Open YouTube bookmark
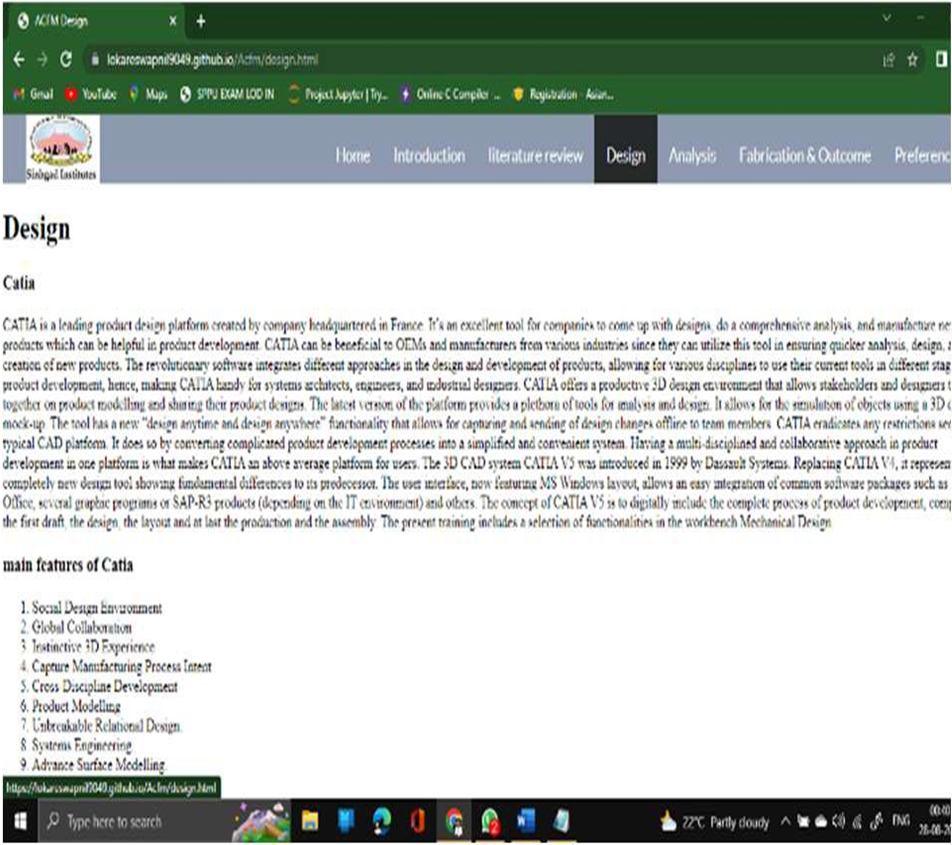The image size is (952, 845). click(x=90, y=94)
